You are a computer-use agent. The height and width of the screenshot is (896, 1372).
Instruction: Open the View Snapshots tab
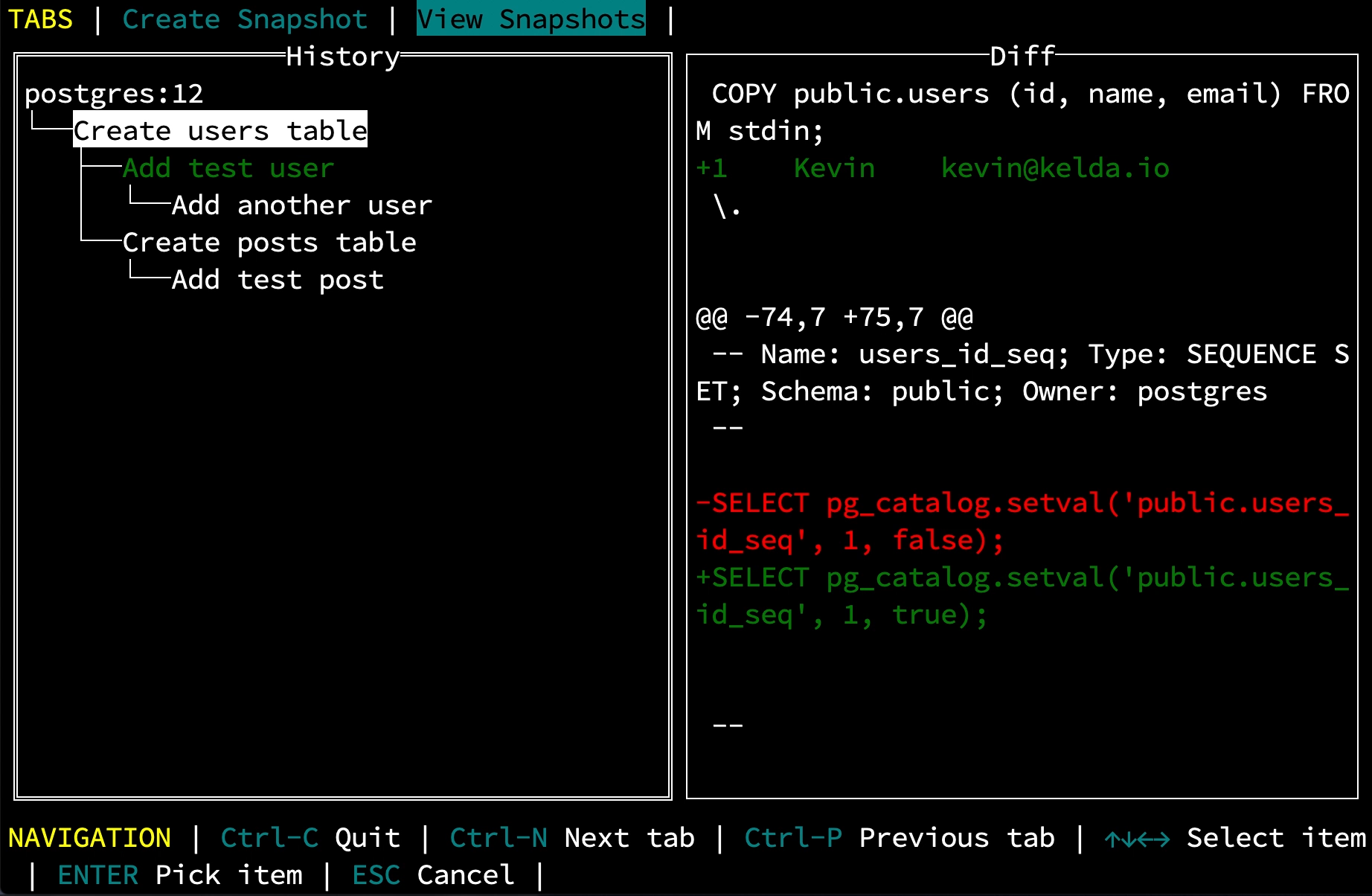pos(530,19)
